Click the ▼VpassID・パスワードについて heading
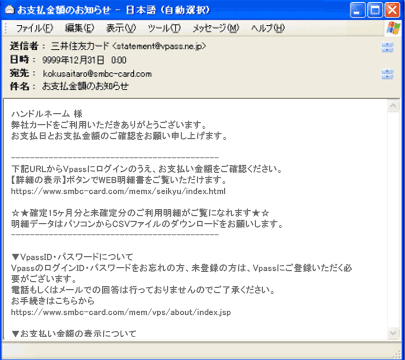 72,257
